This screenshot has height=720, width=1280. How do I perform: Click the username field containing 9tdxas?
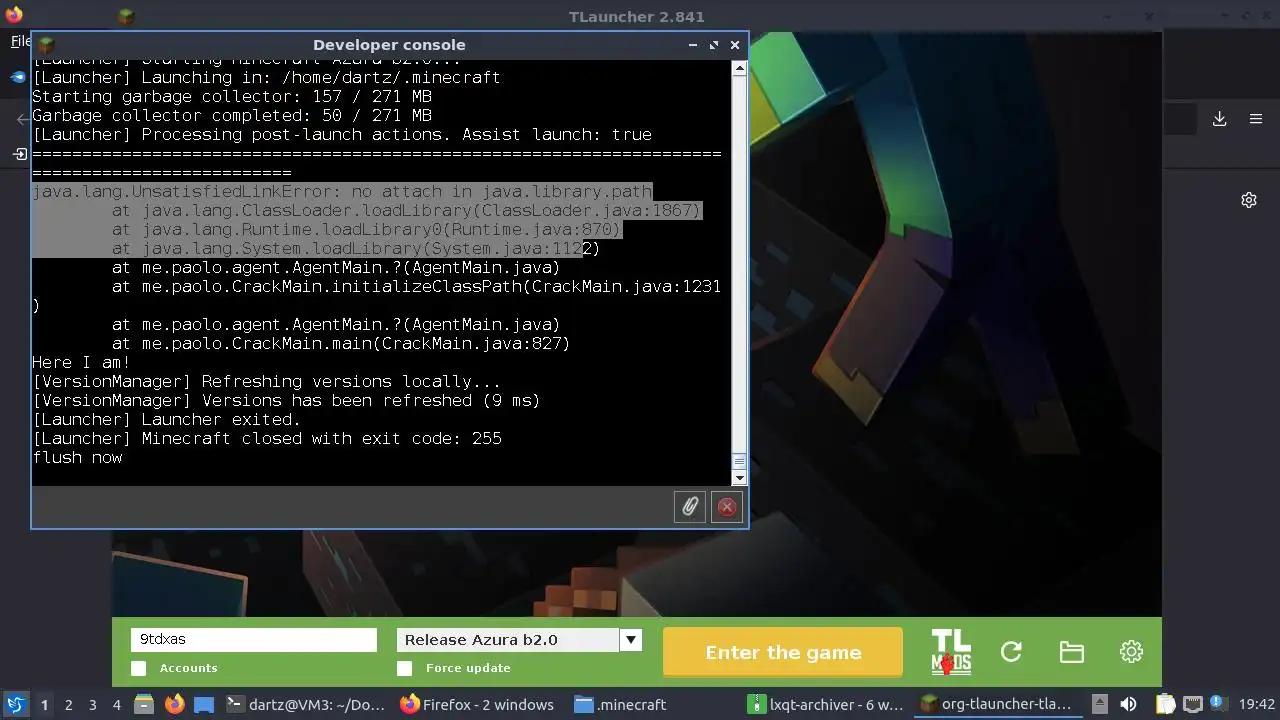point(254,640)
